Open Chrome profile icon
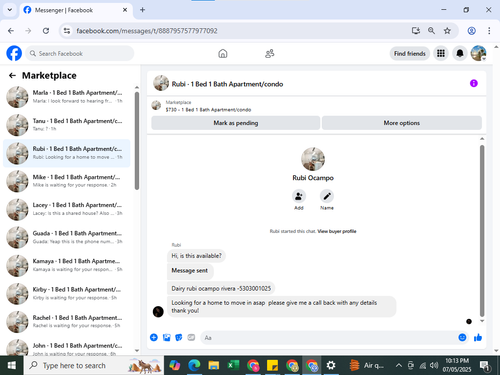 point(471,31)
